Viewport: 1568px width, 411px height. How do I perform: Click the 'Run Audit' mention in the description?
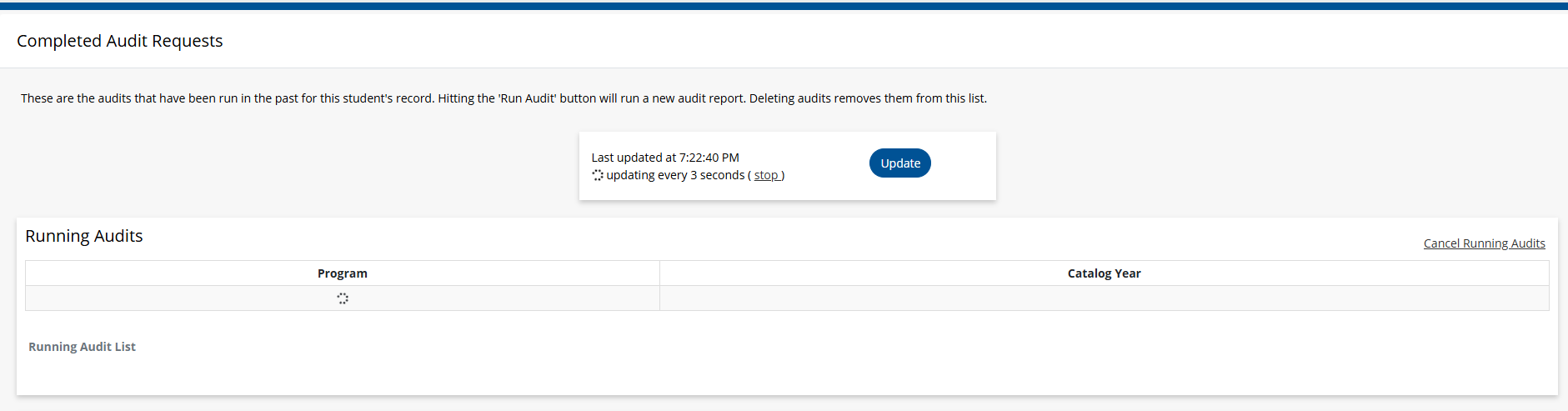coord(528,98)
